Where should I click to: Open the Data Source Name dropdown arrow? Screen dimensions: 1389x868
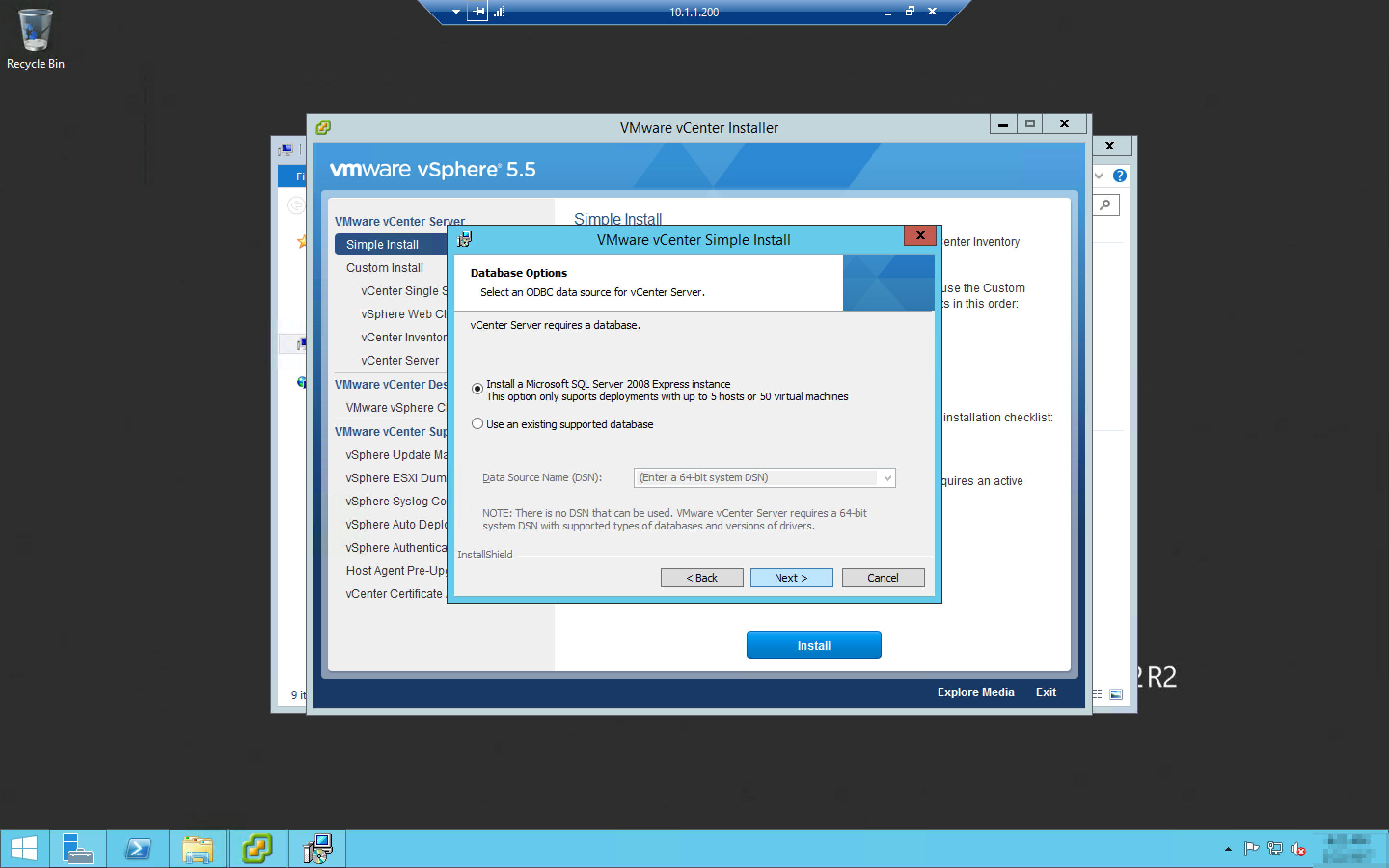coord(887,477)
